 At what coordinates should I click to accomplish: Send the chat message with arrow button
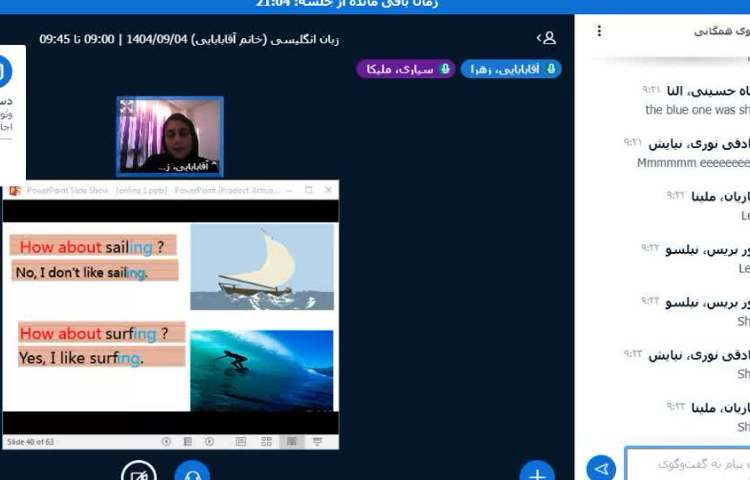pyautogui.click(x=601, y=468)
